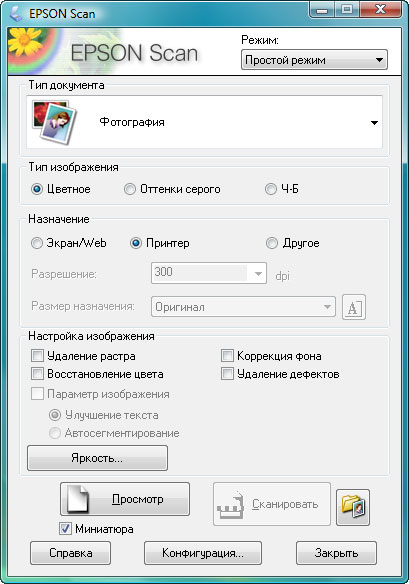Open Справка help button

click(70, 553)
